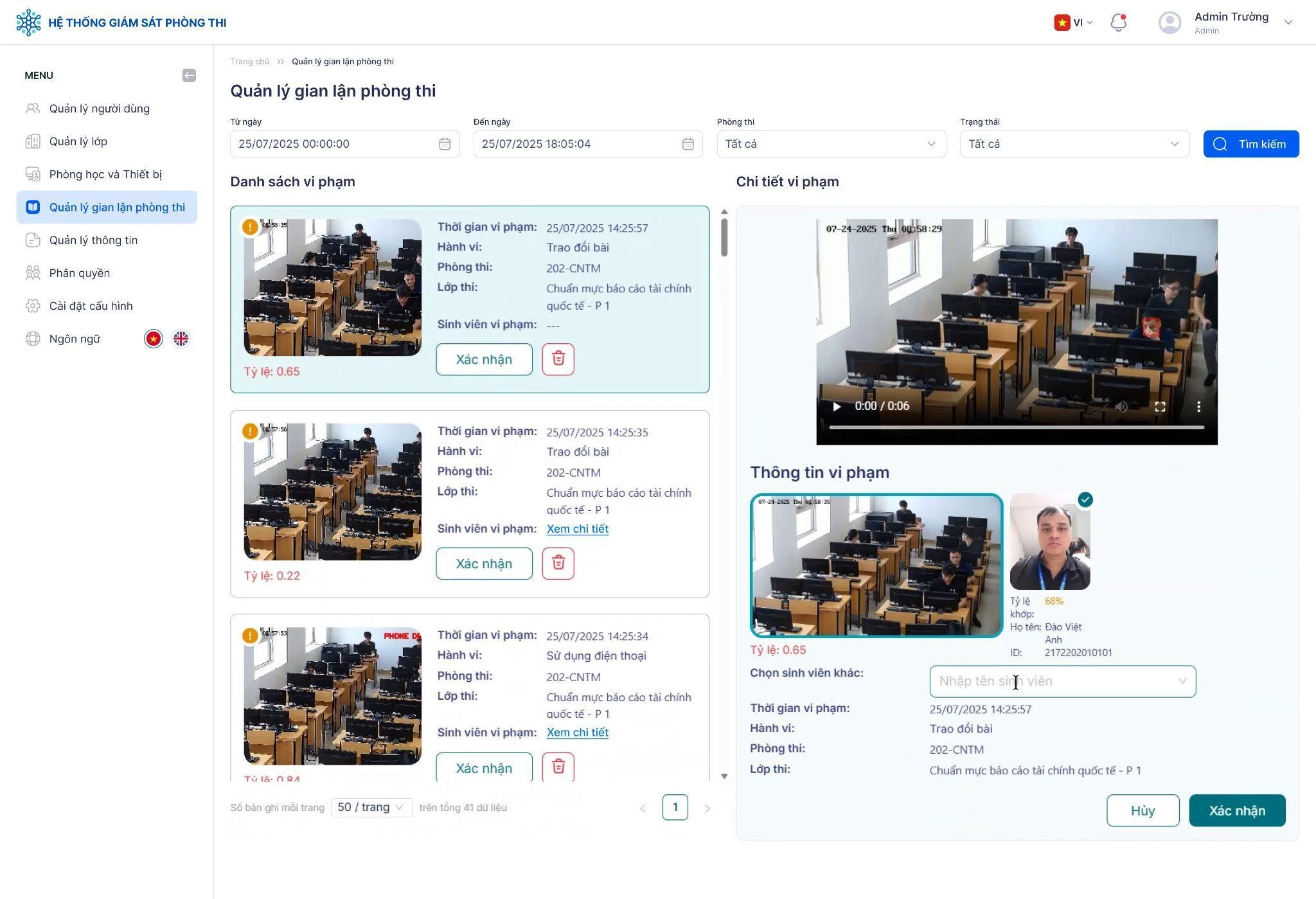The width and height of the screenshot is (1316, 899).
Task: Click the notification bell icon
Action: pos(1118,22)
